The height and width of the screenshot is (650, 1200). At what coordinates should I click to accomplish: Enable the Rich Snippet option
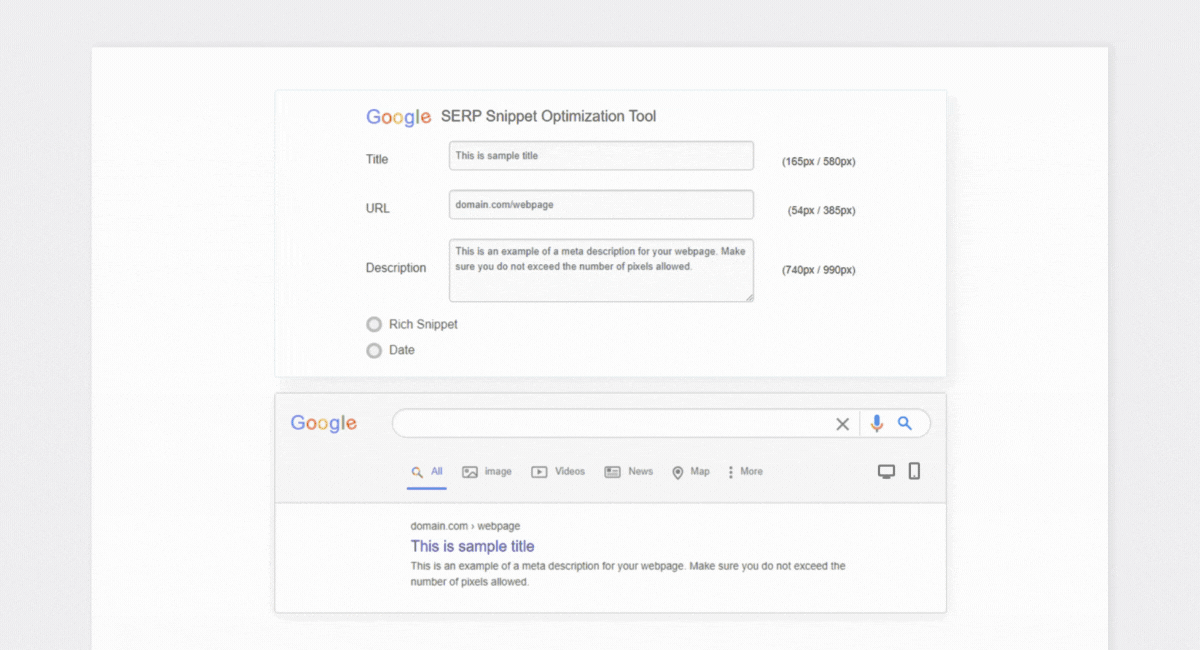(374, 324)
